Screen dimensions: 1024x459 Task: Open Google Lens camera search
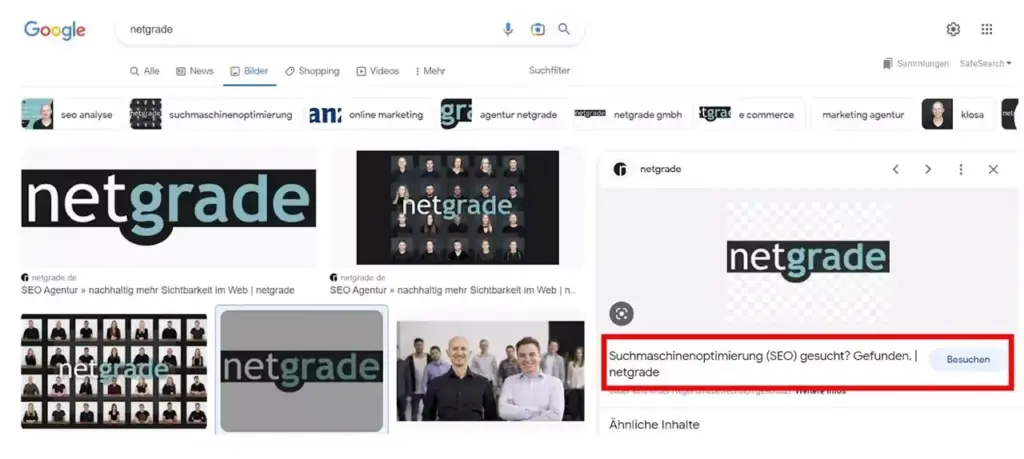(537, 29)
